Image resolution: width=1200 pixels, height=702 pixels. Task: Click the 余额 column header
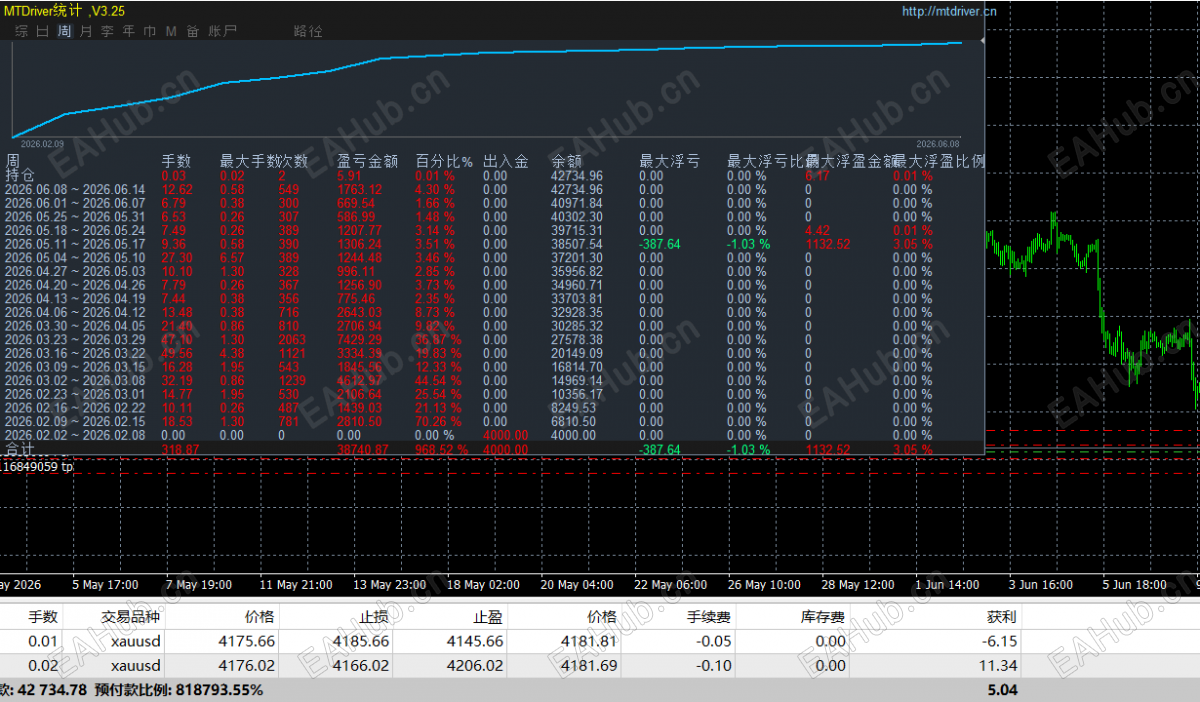click(566, 161)
